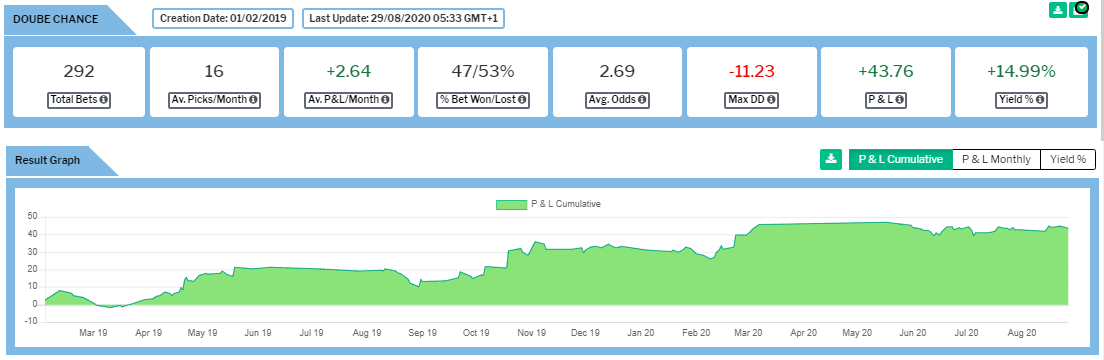Open info icon for Total Bets

click(x=103, y=100)
